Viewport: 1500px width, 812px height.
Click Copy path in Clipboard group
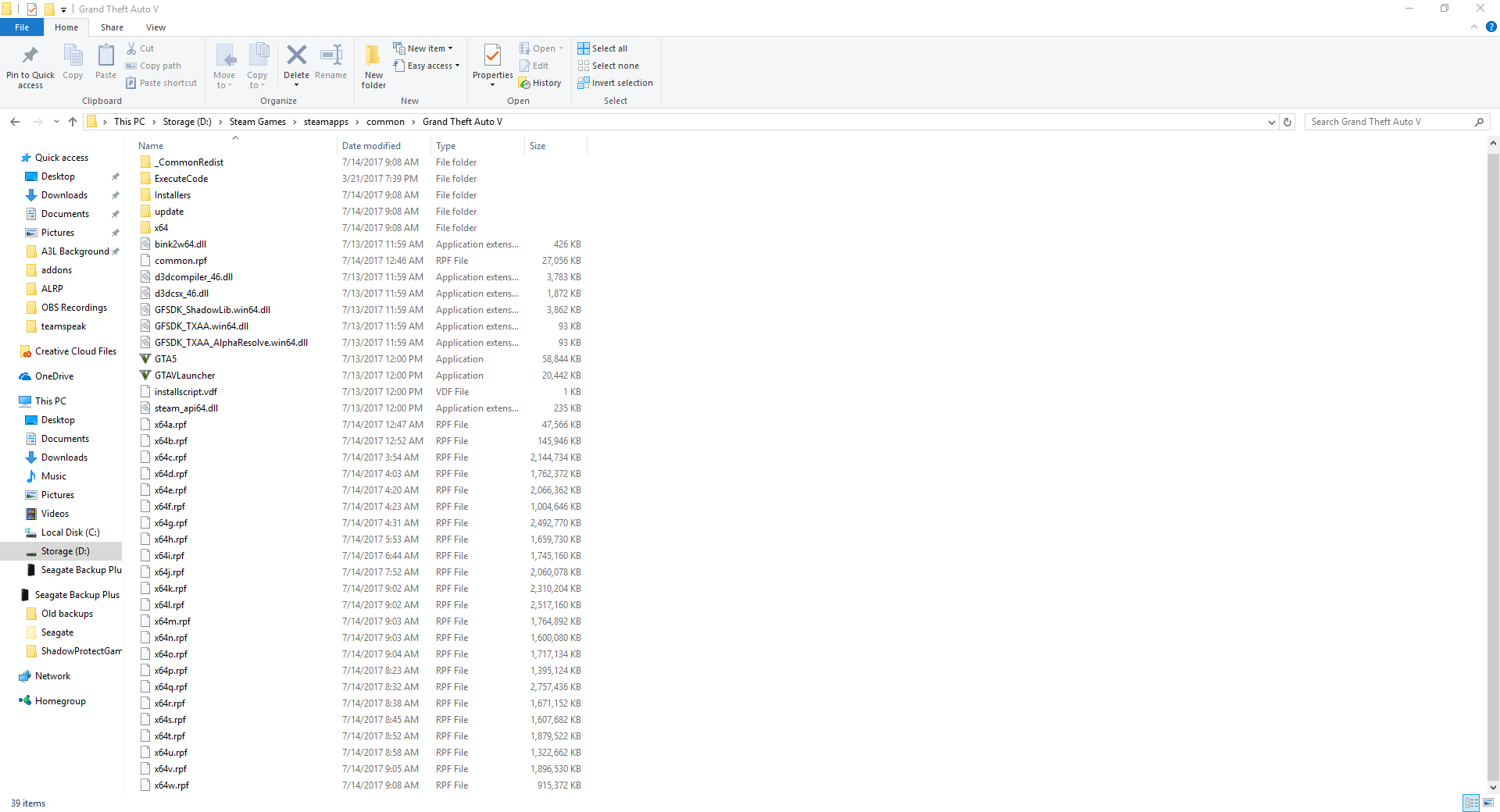pos(154,66)
